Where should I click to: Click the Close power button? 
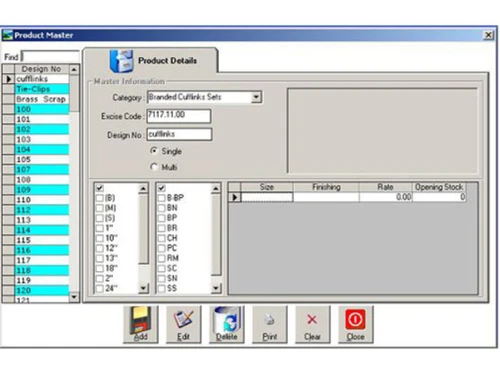(x=356, y=324)
